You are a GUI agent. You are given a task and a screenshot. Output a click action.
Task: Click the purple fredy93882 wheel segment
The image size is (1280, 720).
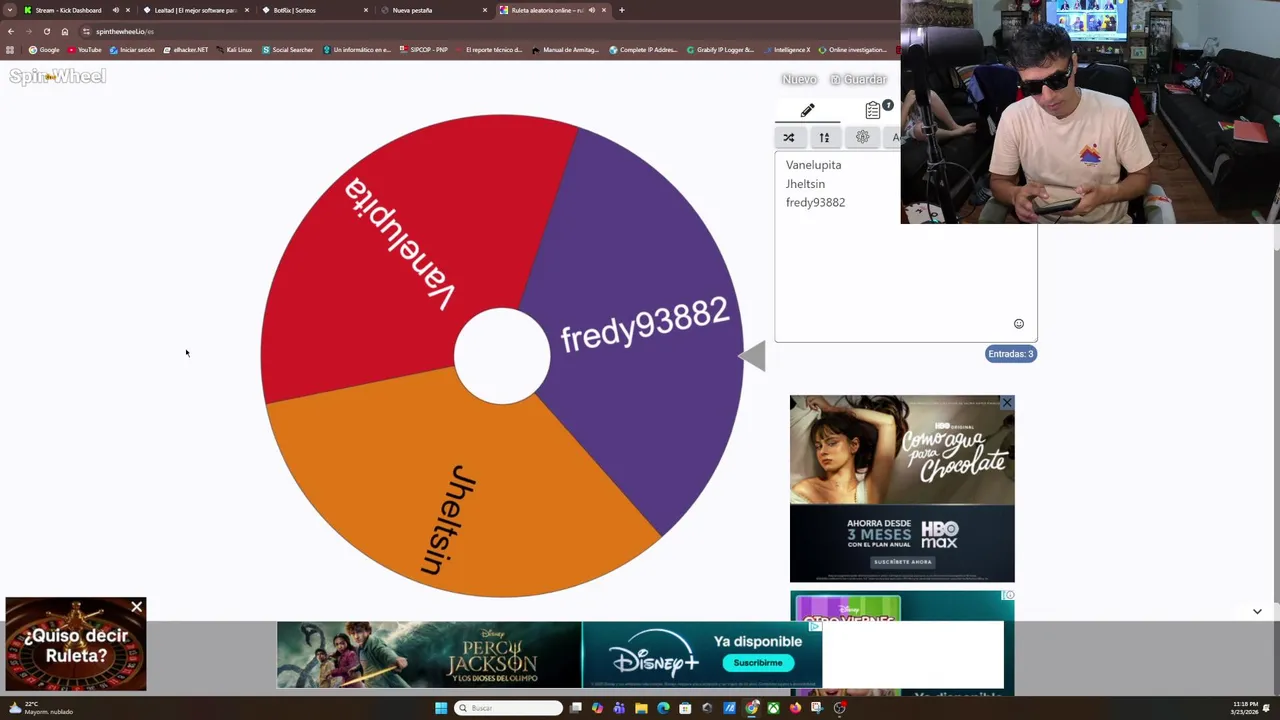point(645,325)
